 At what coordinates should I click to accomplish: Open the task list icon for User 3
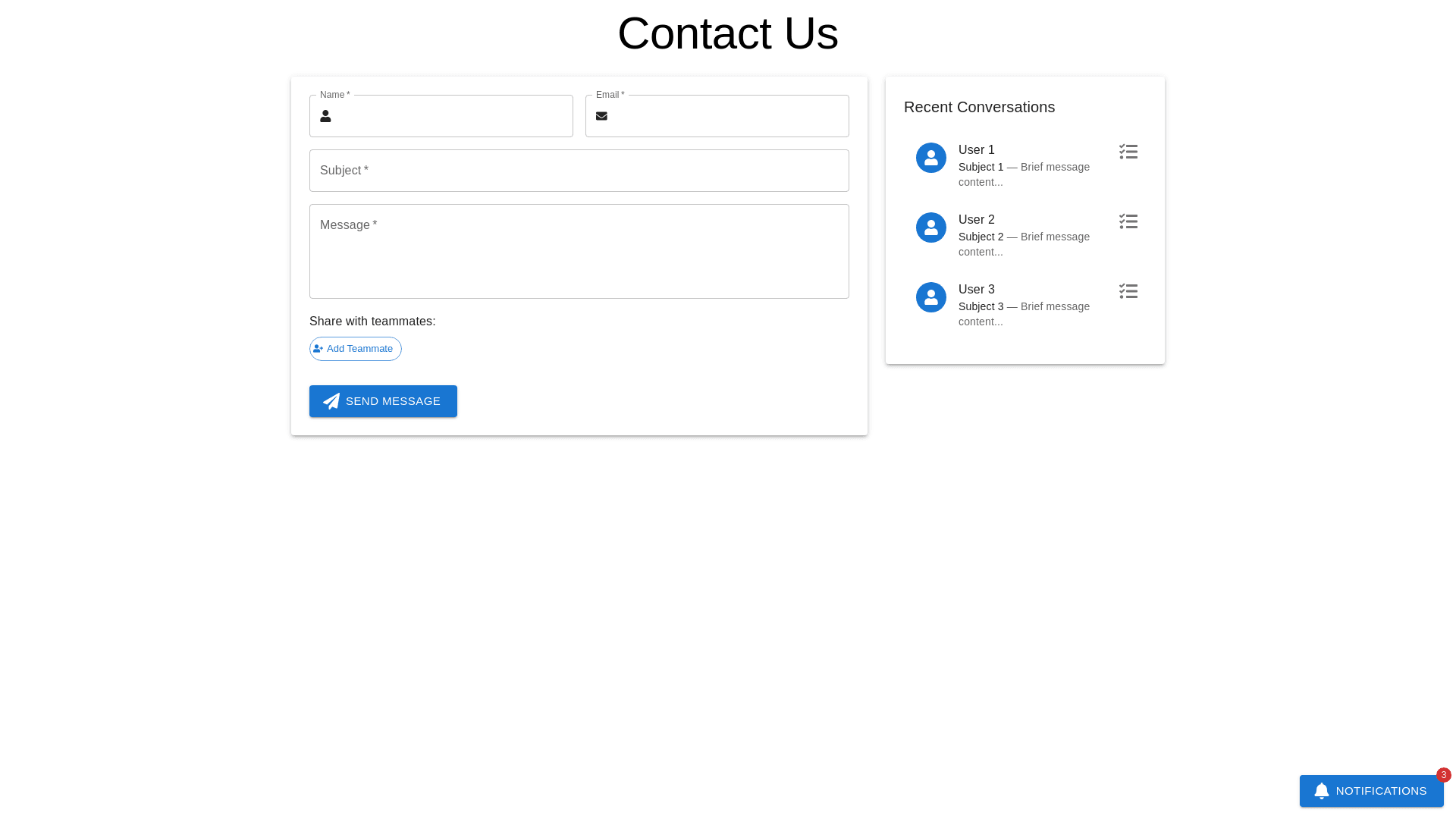1128,291
